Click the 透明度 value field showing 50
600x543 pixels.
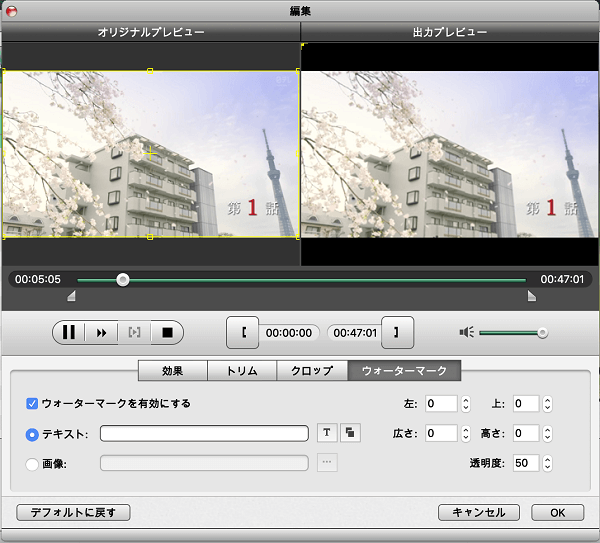[x=526, y=463]
